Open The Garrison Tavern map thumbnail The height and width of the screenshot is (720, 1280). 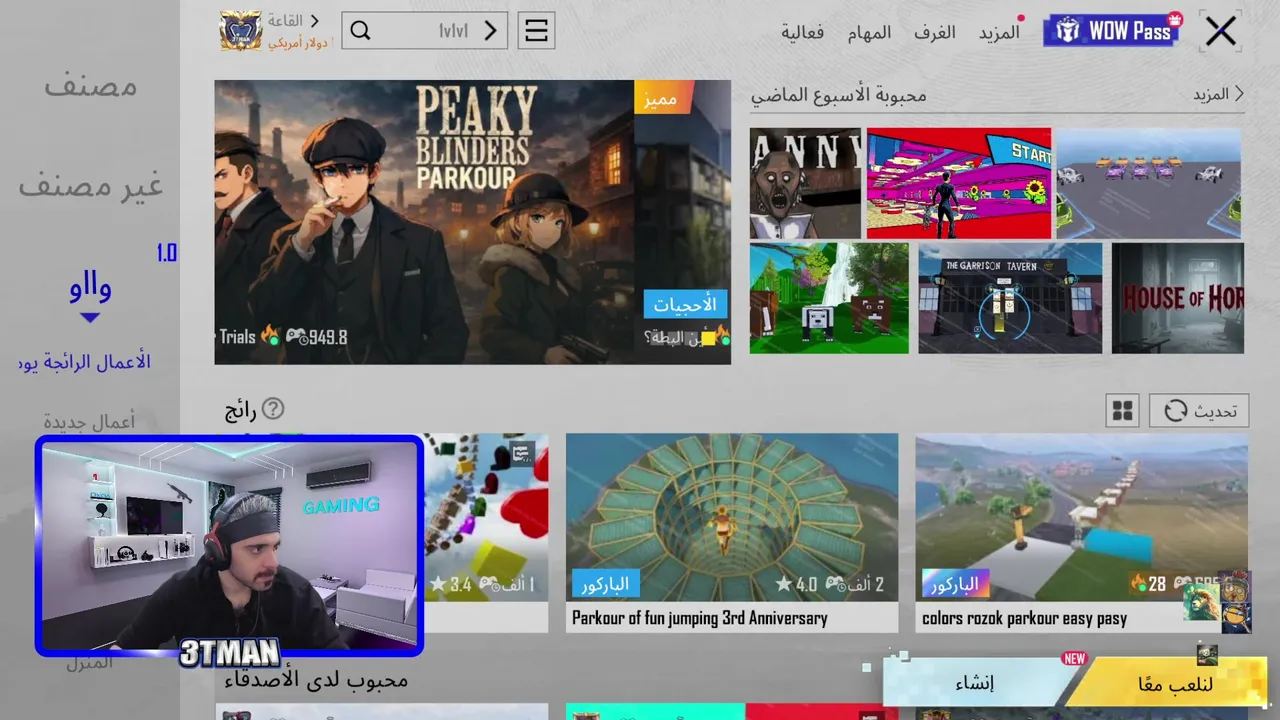click(1010, 298)
